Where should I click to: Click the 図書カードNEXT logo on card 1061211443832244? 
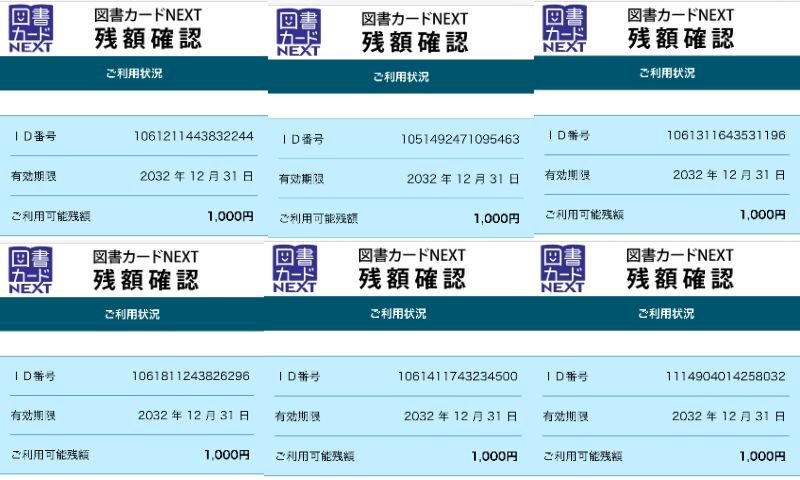31,29
